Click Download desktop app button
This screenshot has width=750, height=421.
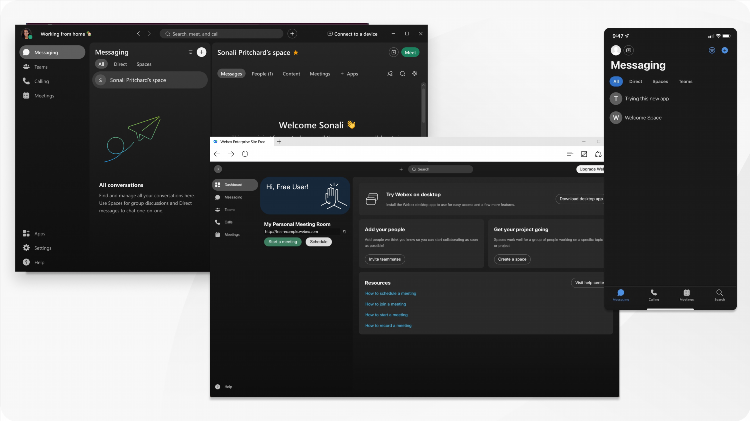(x=580, y=199)
